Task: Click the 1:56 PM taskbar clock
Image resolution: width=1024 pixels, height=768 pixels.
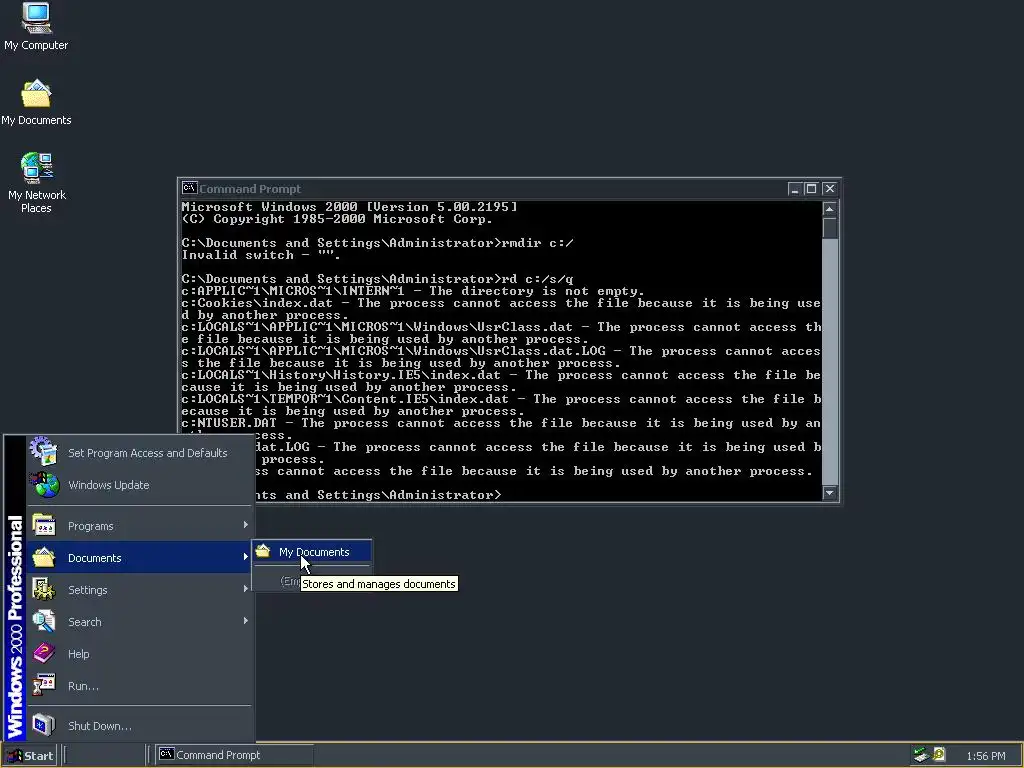Action: (x=985, y=756)
